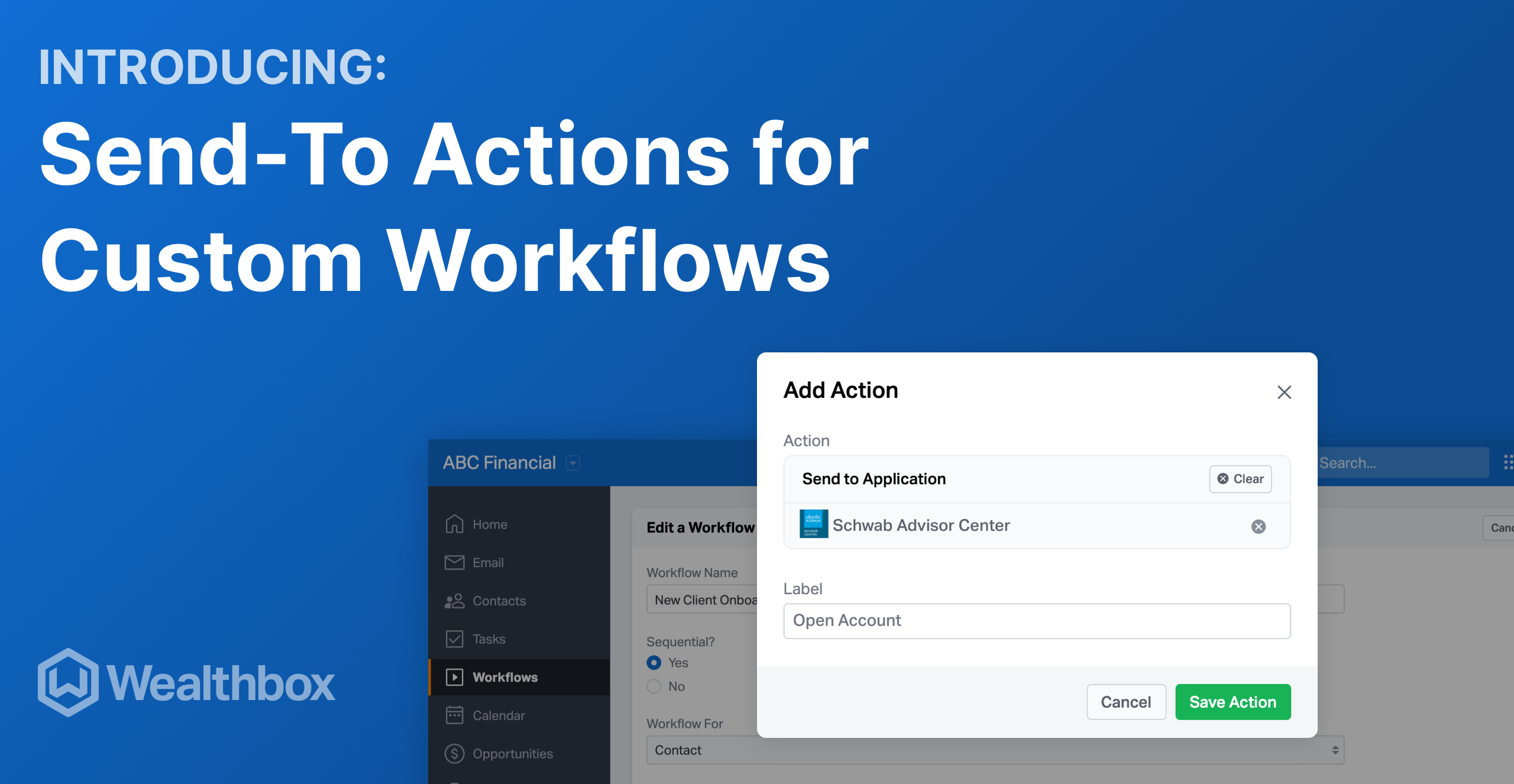This screenshot has width=1514, height=784.
Task: Save the action with the green button
Action: coord(1232,702)
